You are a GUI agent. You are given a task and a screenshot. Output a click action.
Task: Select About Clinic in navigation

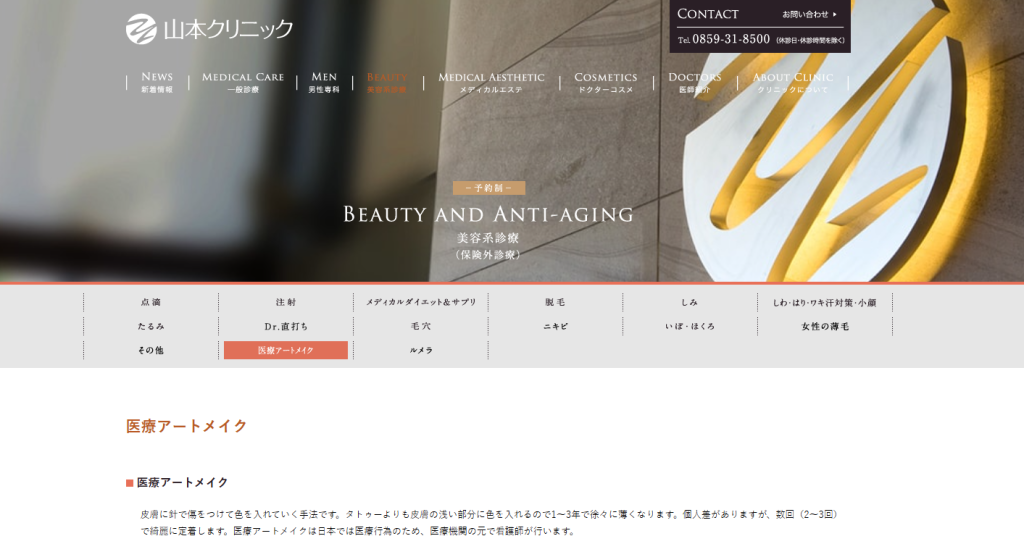pyautogui.click(x=792, y=82)
